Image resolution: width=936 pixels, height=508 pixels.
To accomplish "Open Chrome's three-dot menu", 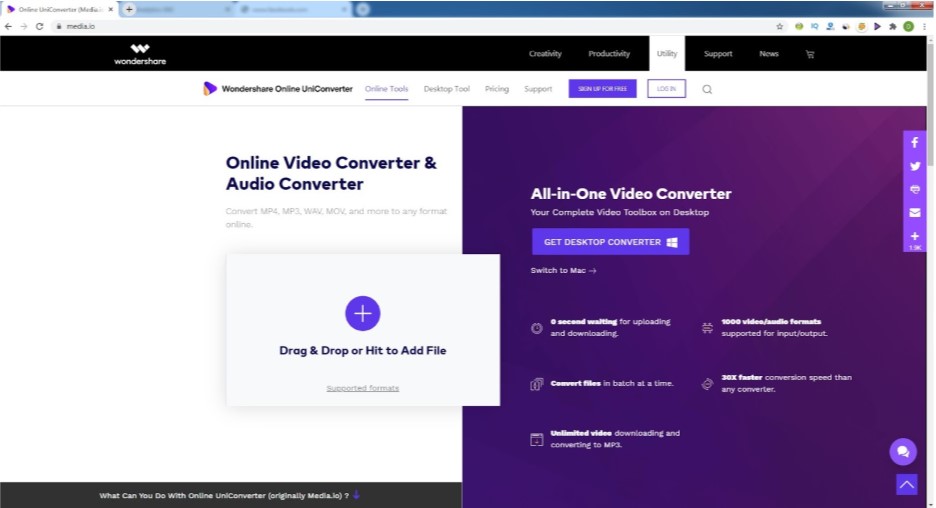I will coord(925,26).
